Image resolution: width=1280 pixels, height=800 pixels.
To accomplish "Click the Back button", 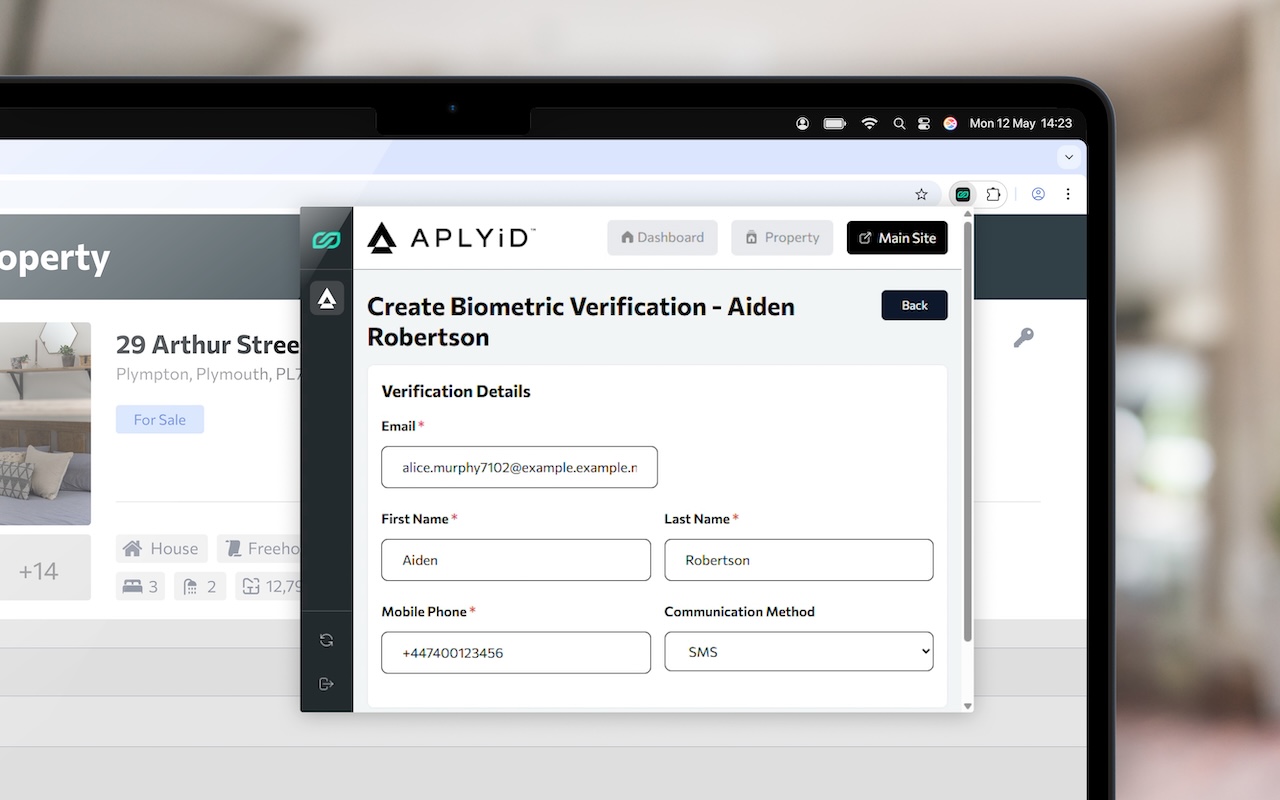I will 914,305.
